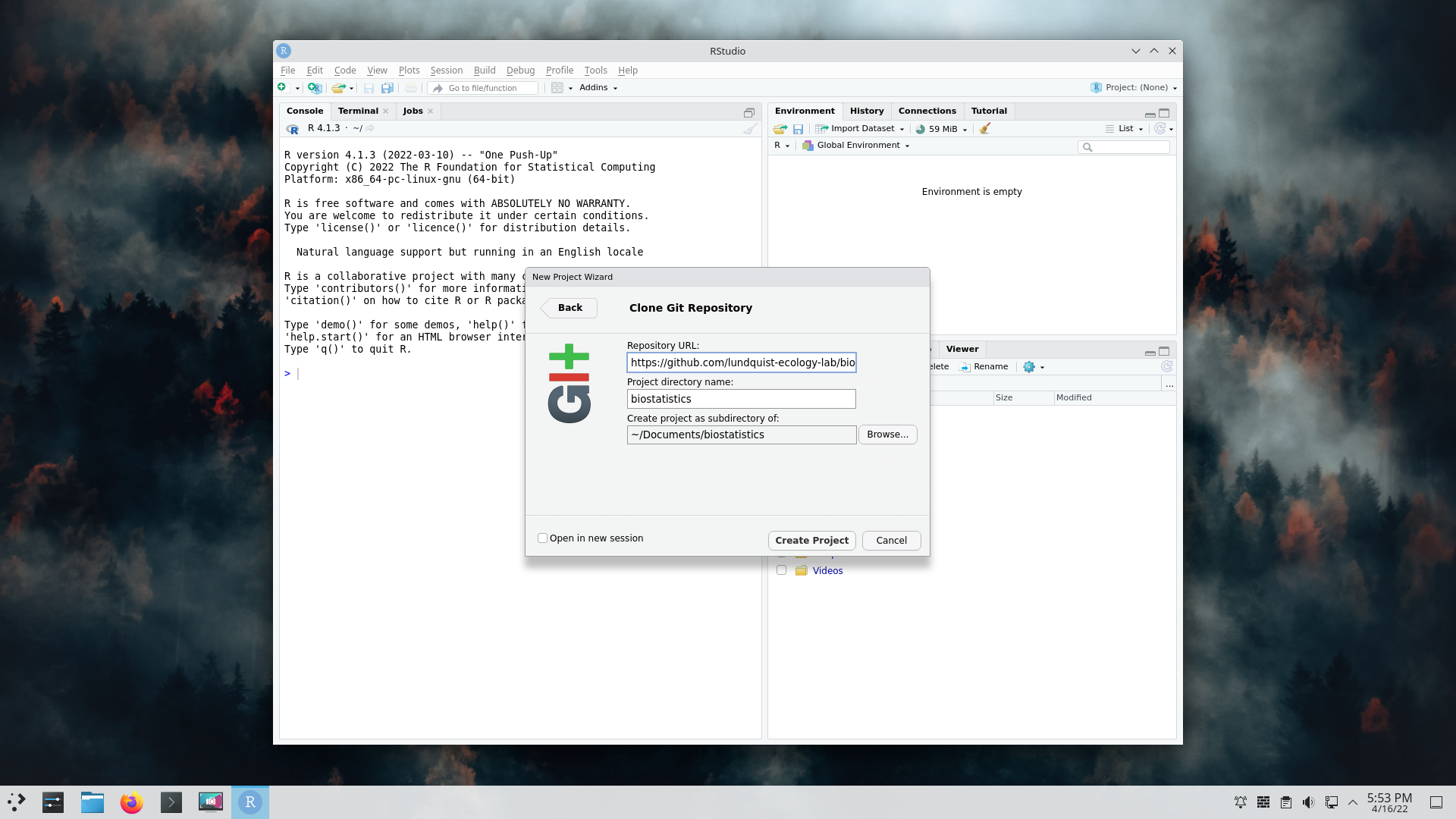This screenshot has width=1456, height=819.
Task: Click the New File icon
Action: 282,88
